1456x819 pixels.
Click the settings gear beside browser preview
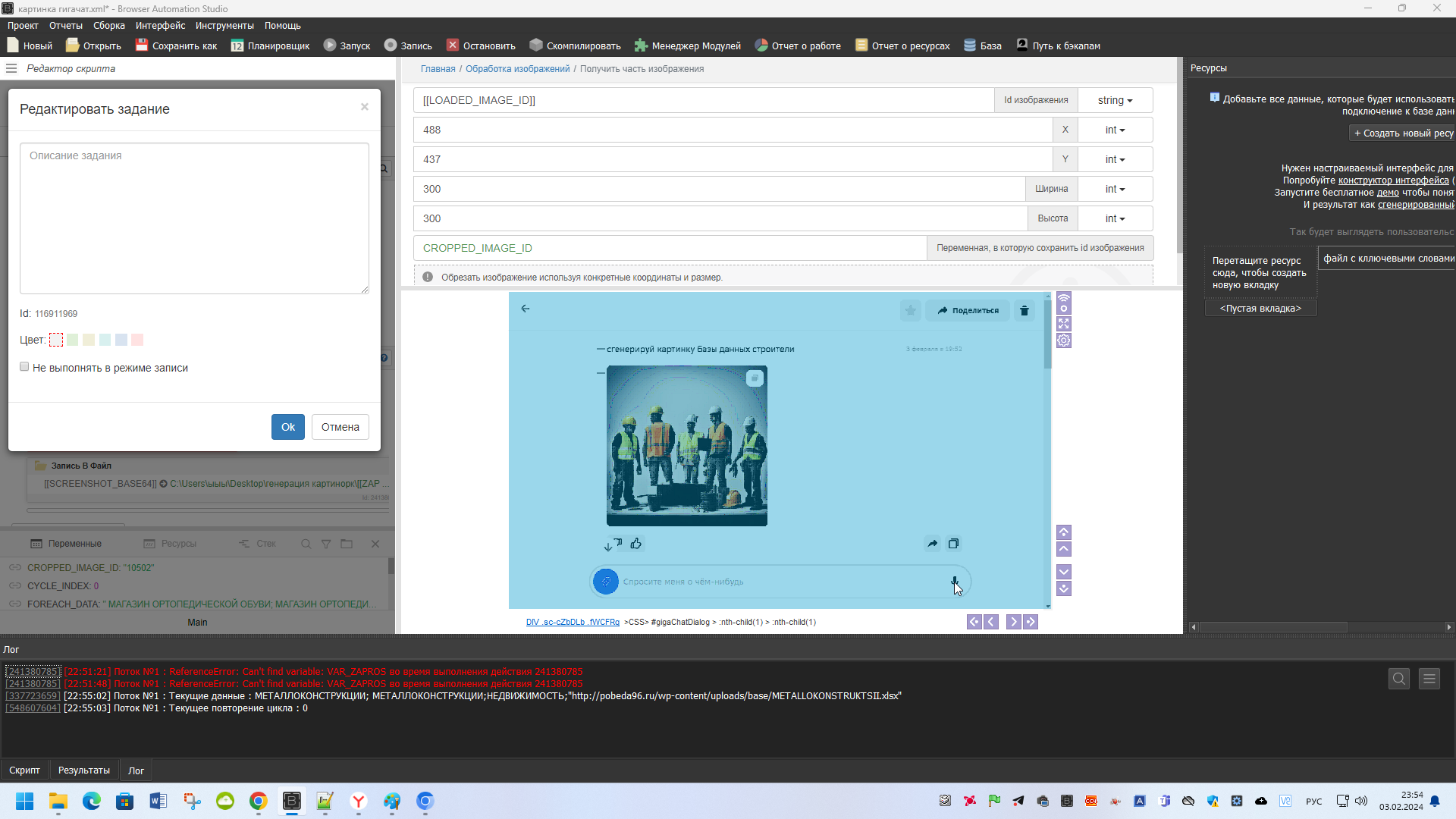(1064, 340)
